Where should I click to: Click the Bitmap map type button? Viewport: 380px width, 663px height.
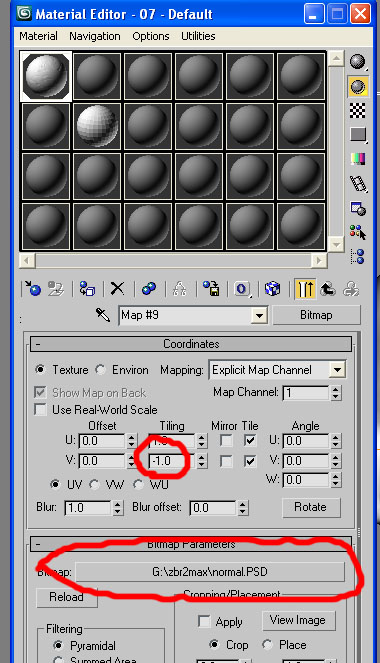click(x=316, y=315)
